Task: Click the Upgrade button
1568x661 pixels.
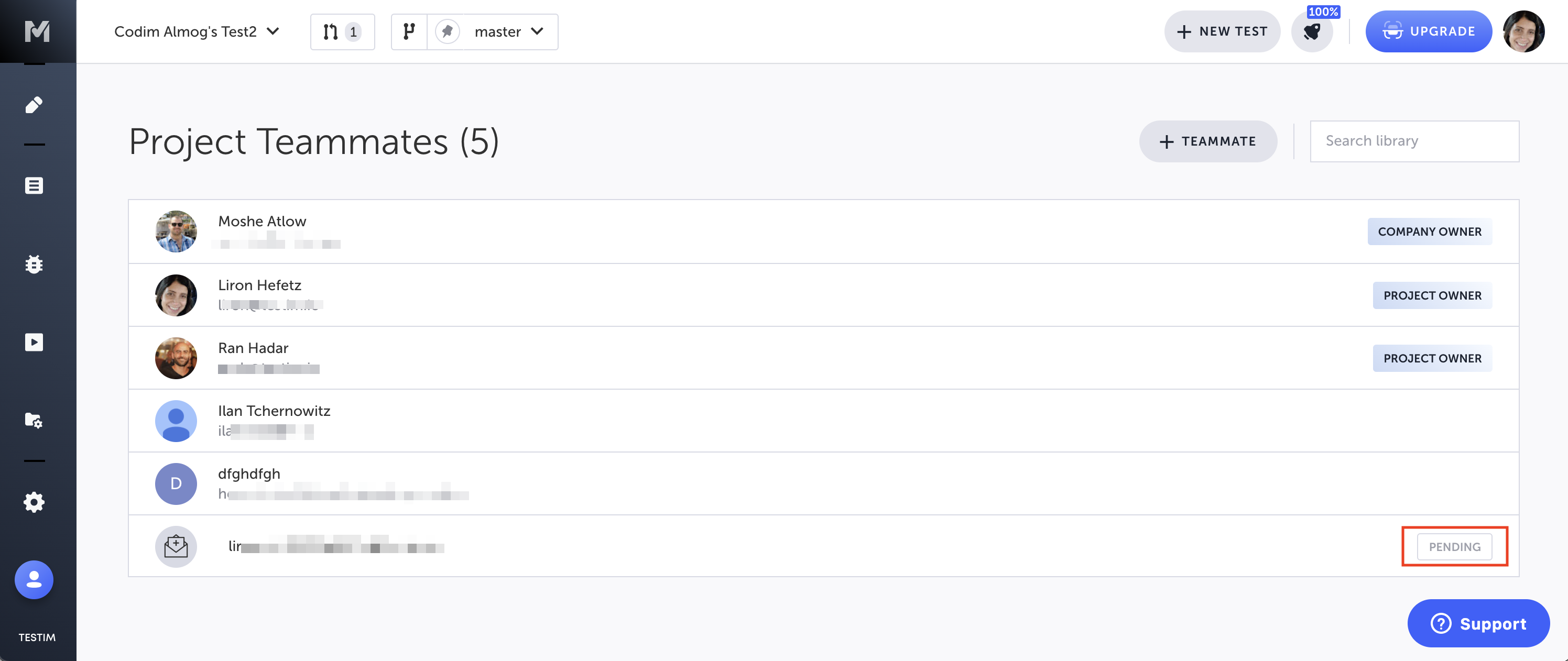Action: coord(1428,31)
